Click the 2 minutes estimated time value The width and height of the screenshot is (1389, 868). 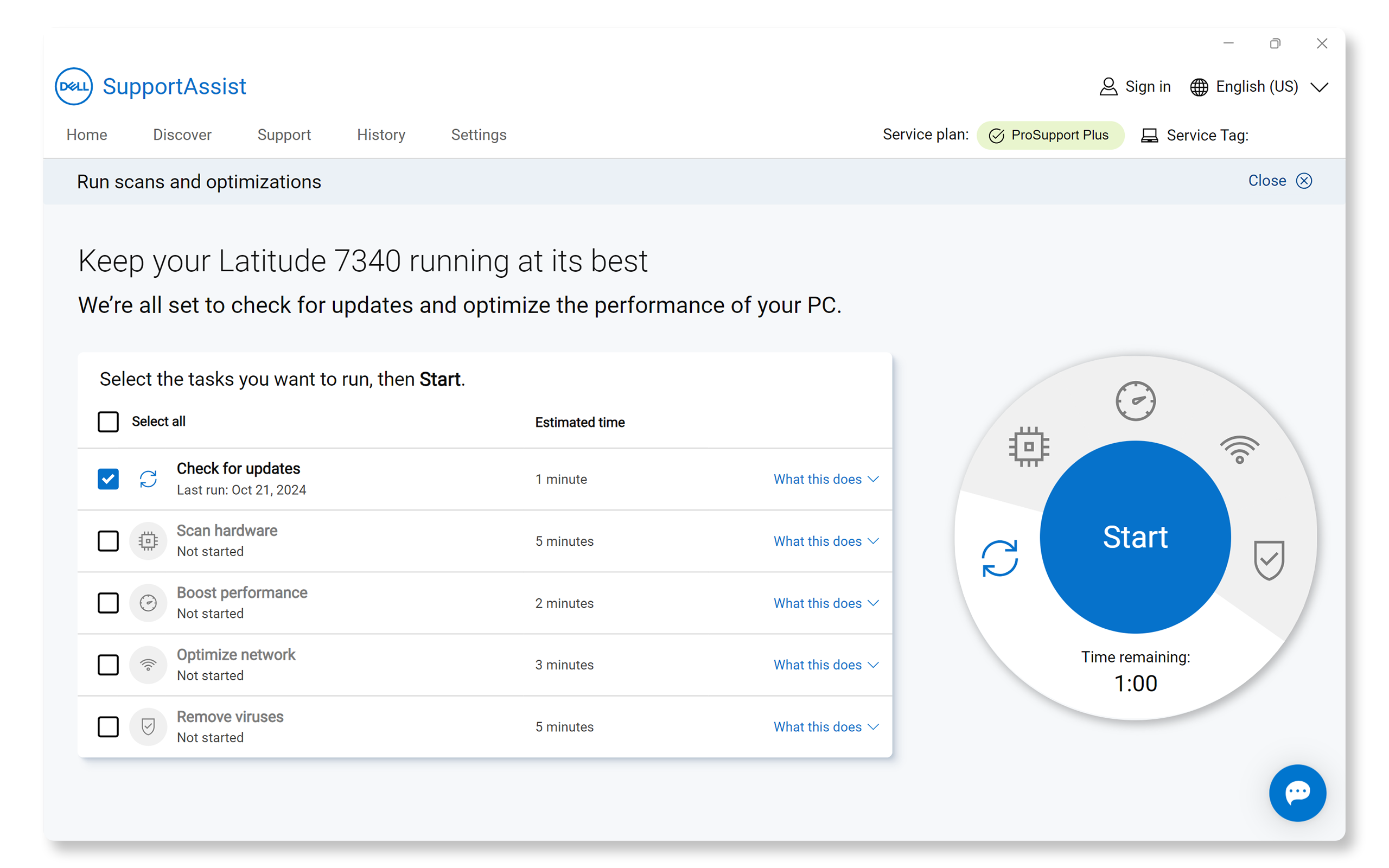point(564,603)
